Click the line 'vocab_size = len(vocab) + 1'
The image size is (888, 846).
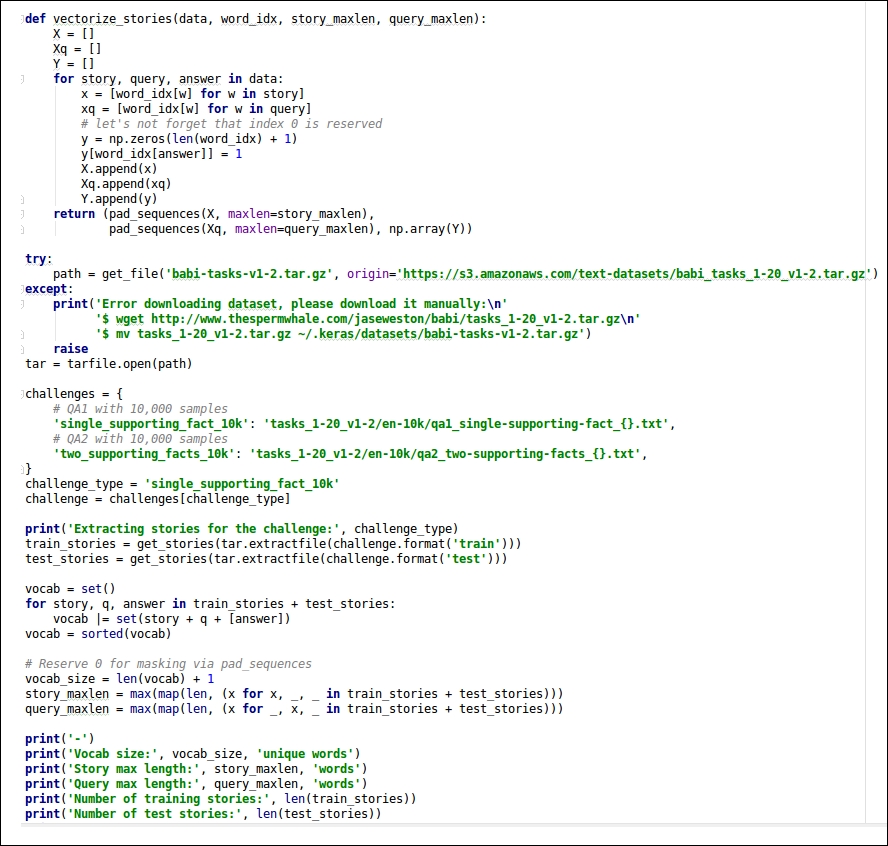point(119,679)
